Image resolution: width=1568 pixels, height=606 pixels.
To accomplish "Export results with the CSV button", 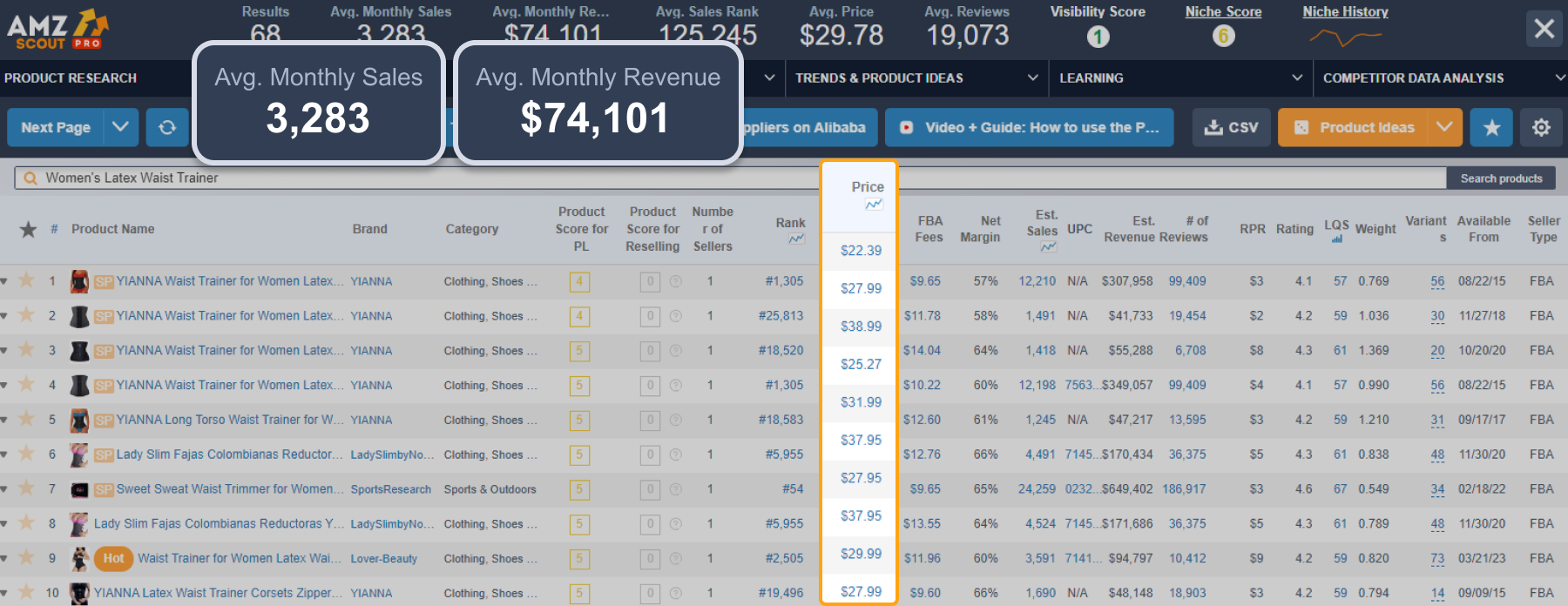I will click(x=1231, y=127).
